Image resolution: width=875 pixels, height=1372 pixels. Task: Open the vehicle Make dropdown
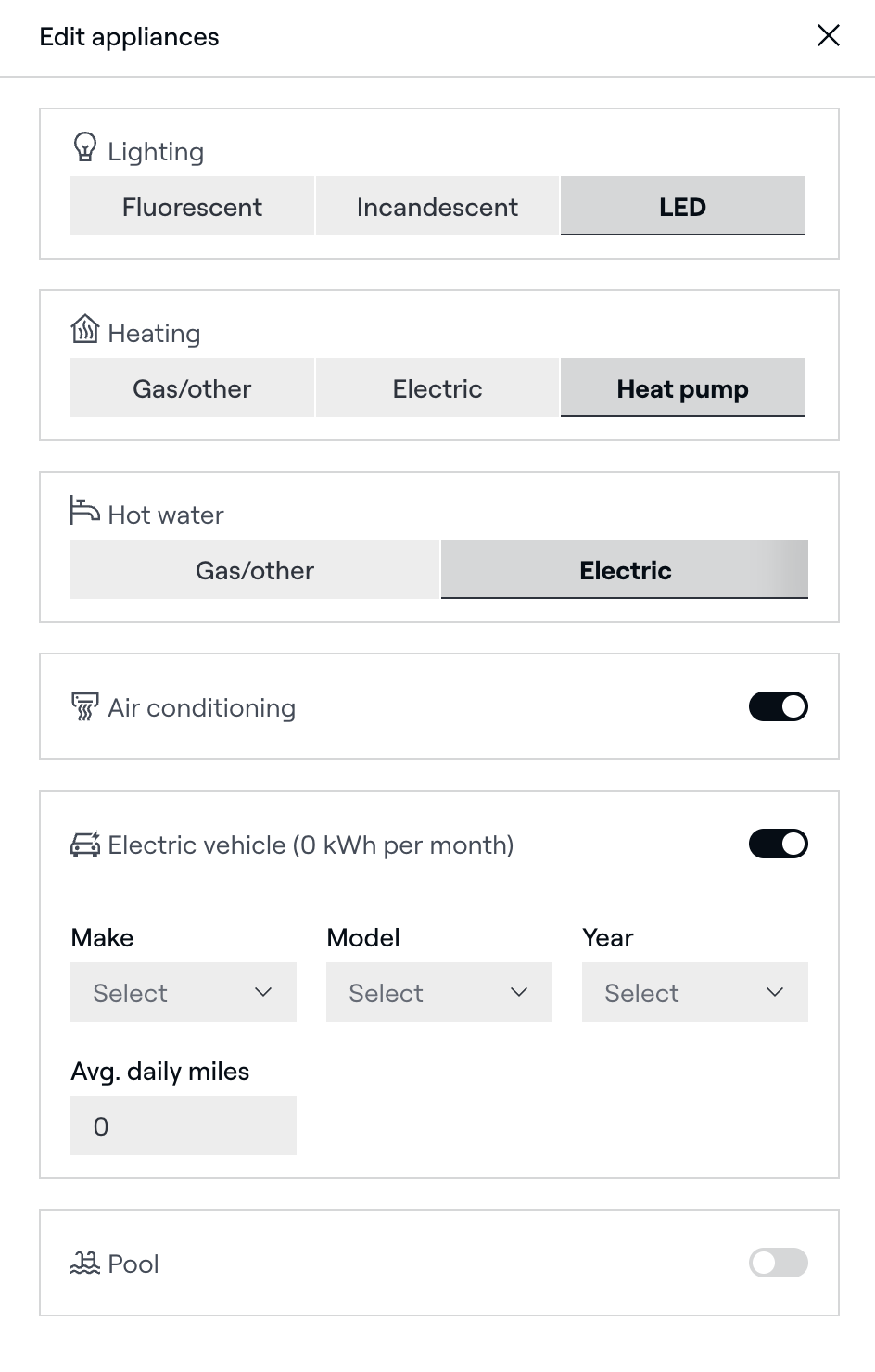(x=184, y=992)
